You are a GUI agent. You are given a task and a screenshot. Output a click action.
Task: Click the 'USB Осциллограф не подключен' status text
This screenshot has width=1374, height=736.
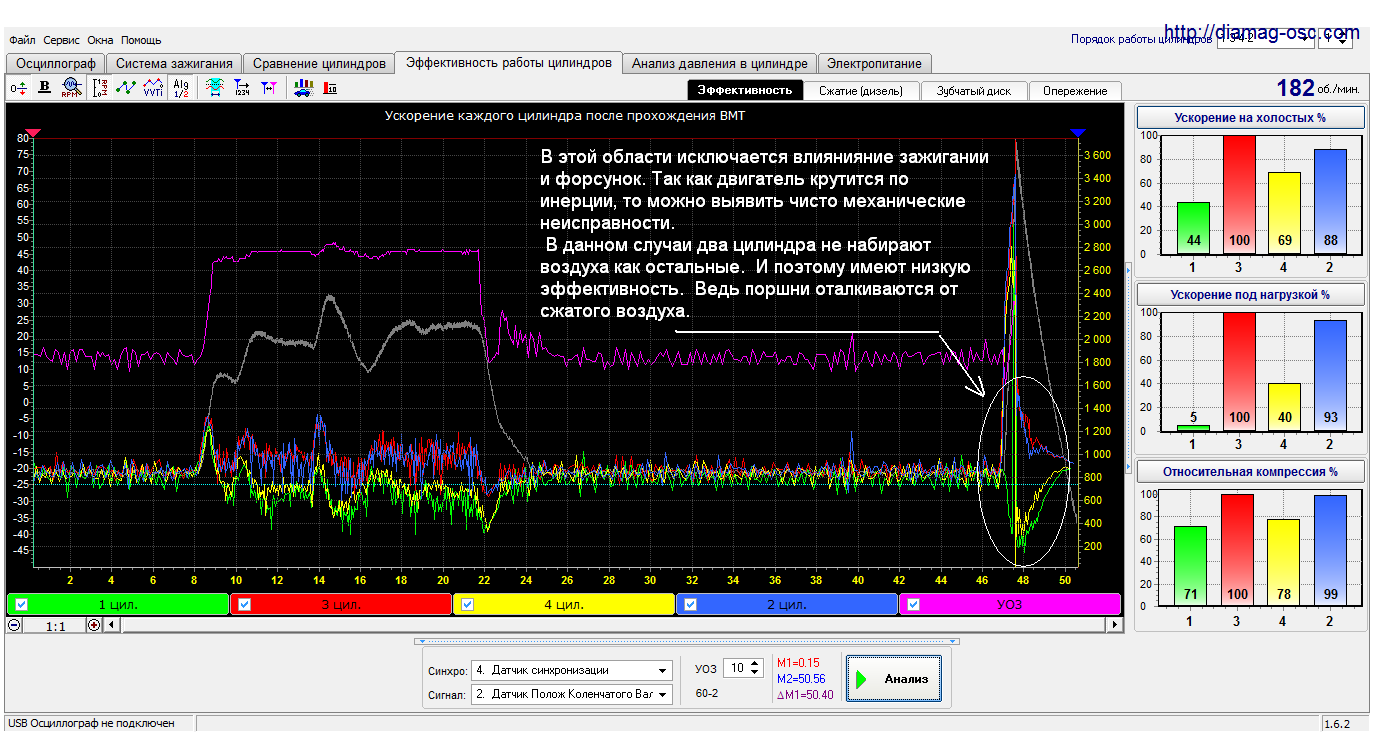tap(91, 723)
